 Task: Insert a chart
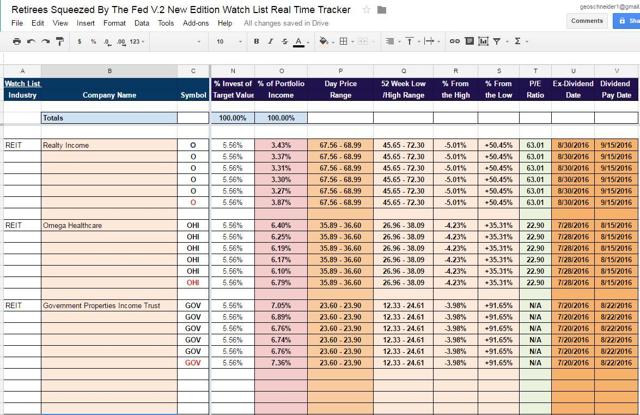483,41
